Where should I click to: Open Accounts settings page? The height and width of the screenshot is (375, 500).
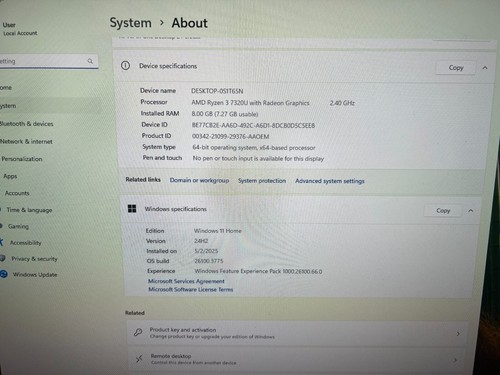coord(17,193)
